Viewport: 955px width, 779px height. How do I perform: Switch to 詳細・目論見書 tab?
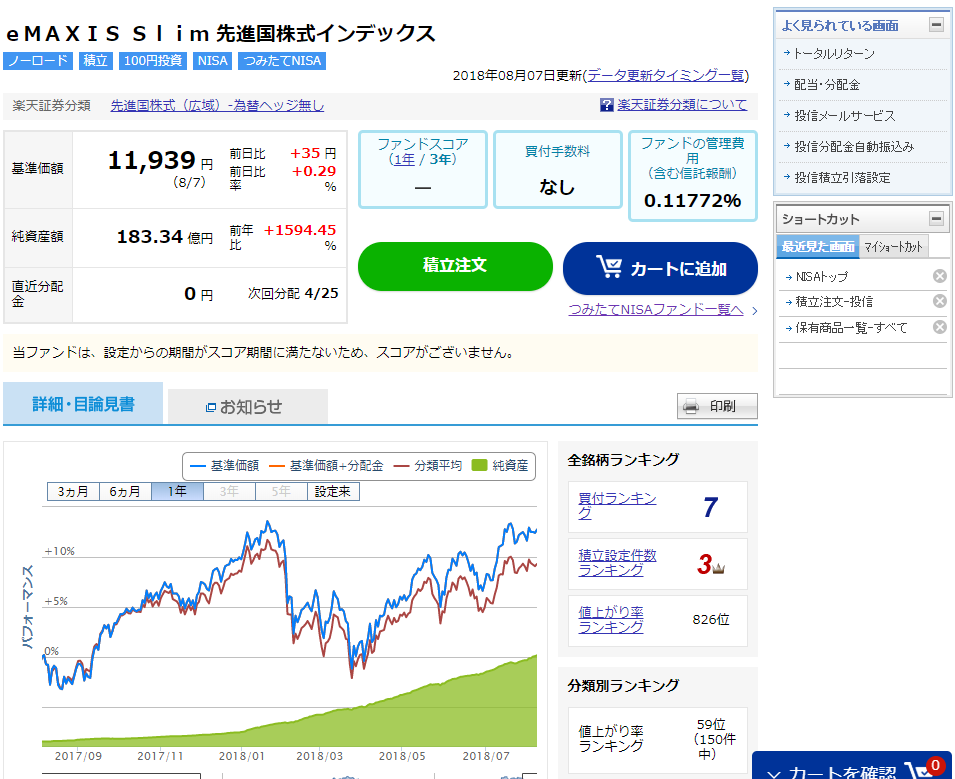click(83, 403)
